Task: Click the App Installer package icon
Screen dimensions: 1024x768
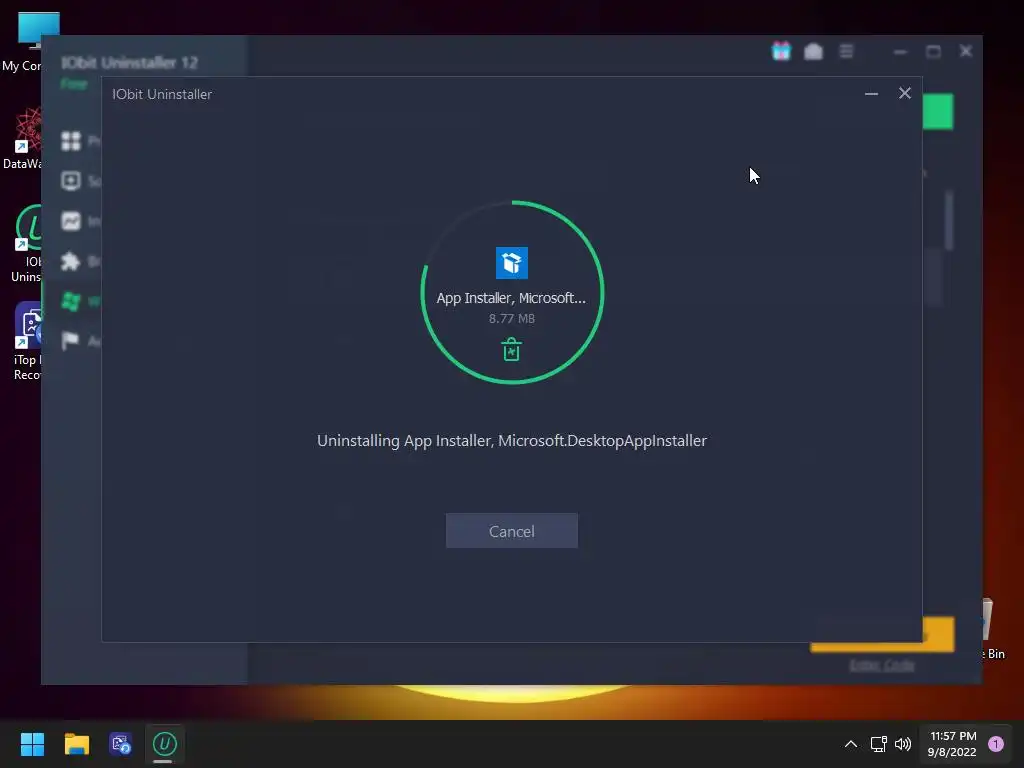Action: click(x=511, y=263)
